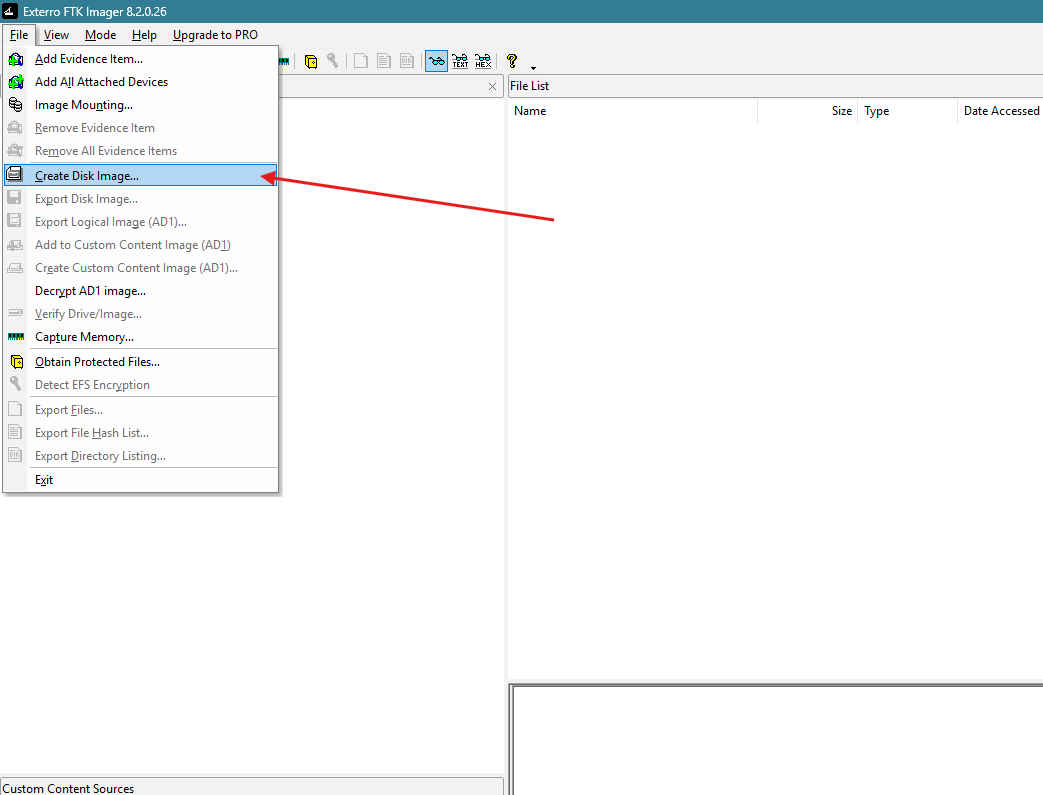The image size is (1043, 795).
Task: Select Decrypt AD1 image
Action: coord(140,291)
